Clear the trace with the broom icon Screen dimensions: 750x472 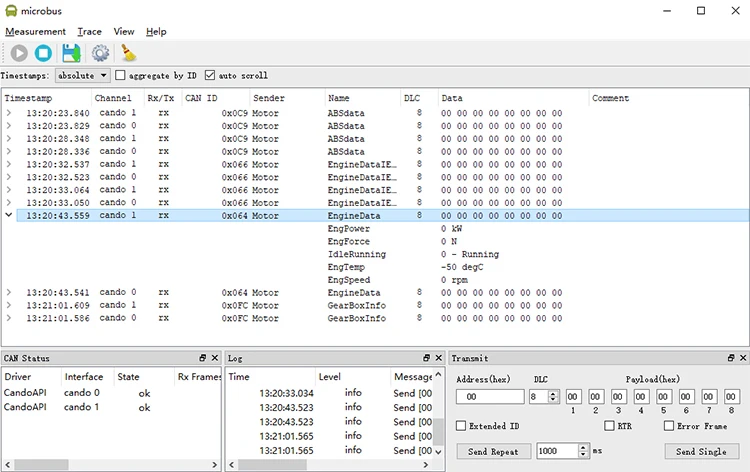point(128,53)
